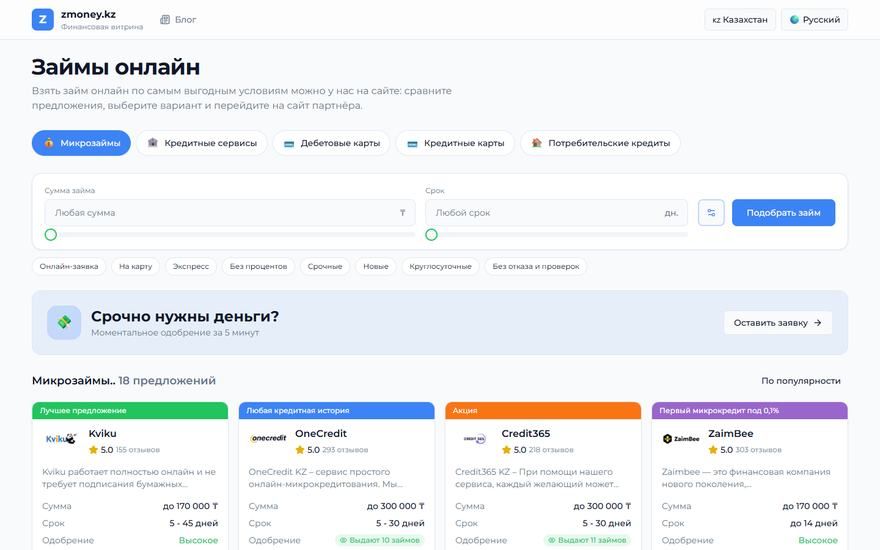Click the Любая сумма input field

pyautogui.click(x=230, y=213)
